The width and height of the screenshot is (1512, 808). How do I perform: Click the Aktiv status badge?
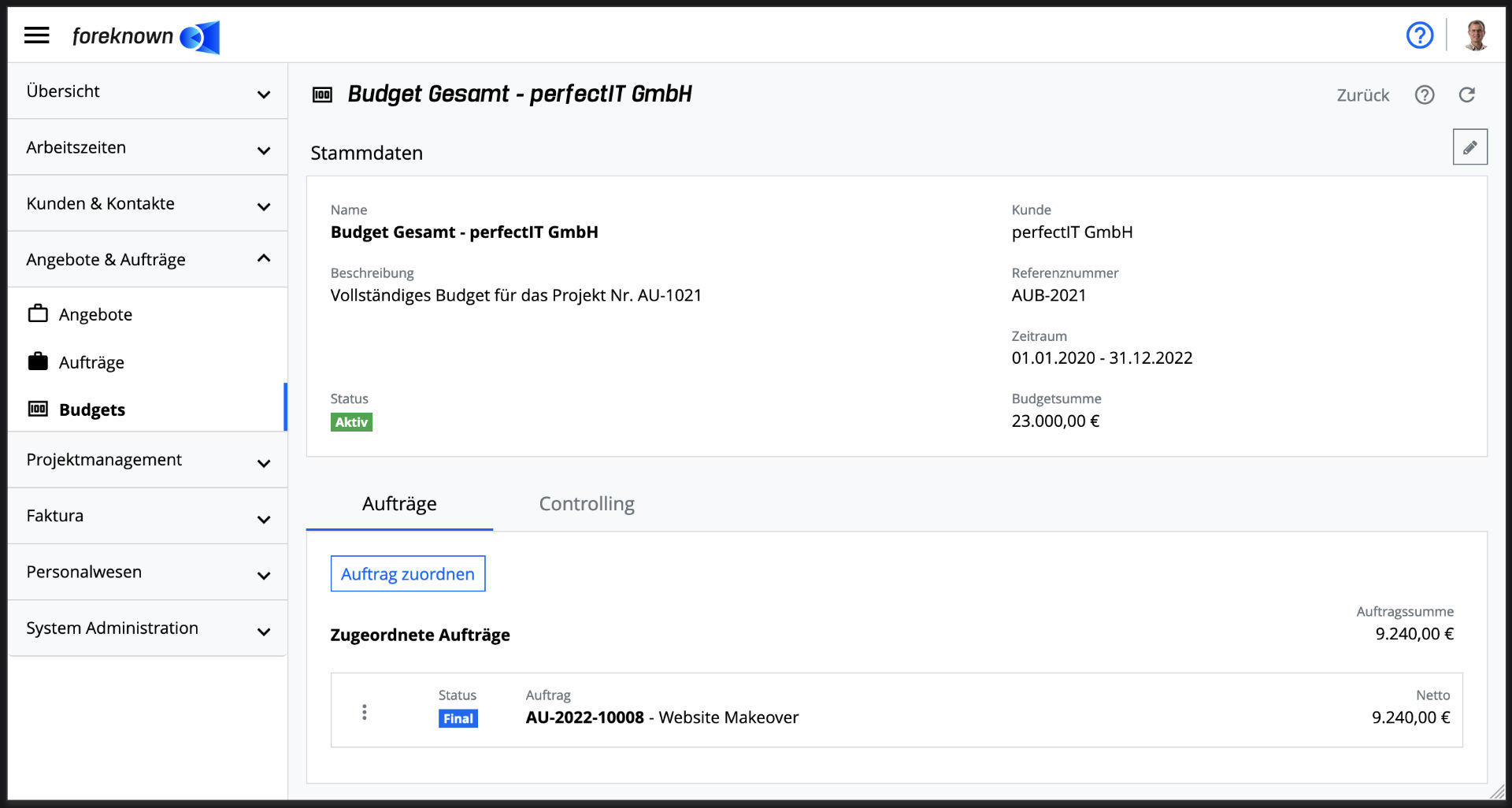(351, 422)
